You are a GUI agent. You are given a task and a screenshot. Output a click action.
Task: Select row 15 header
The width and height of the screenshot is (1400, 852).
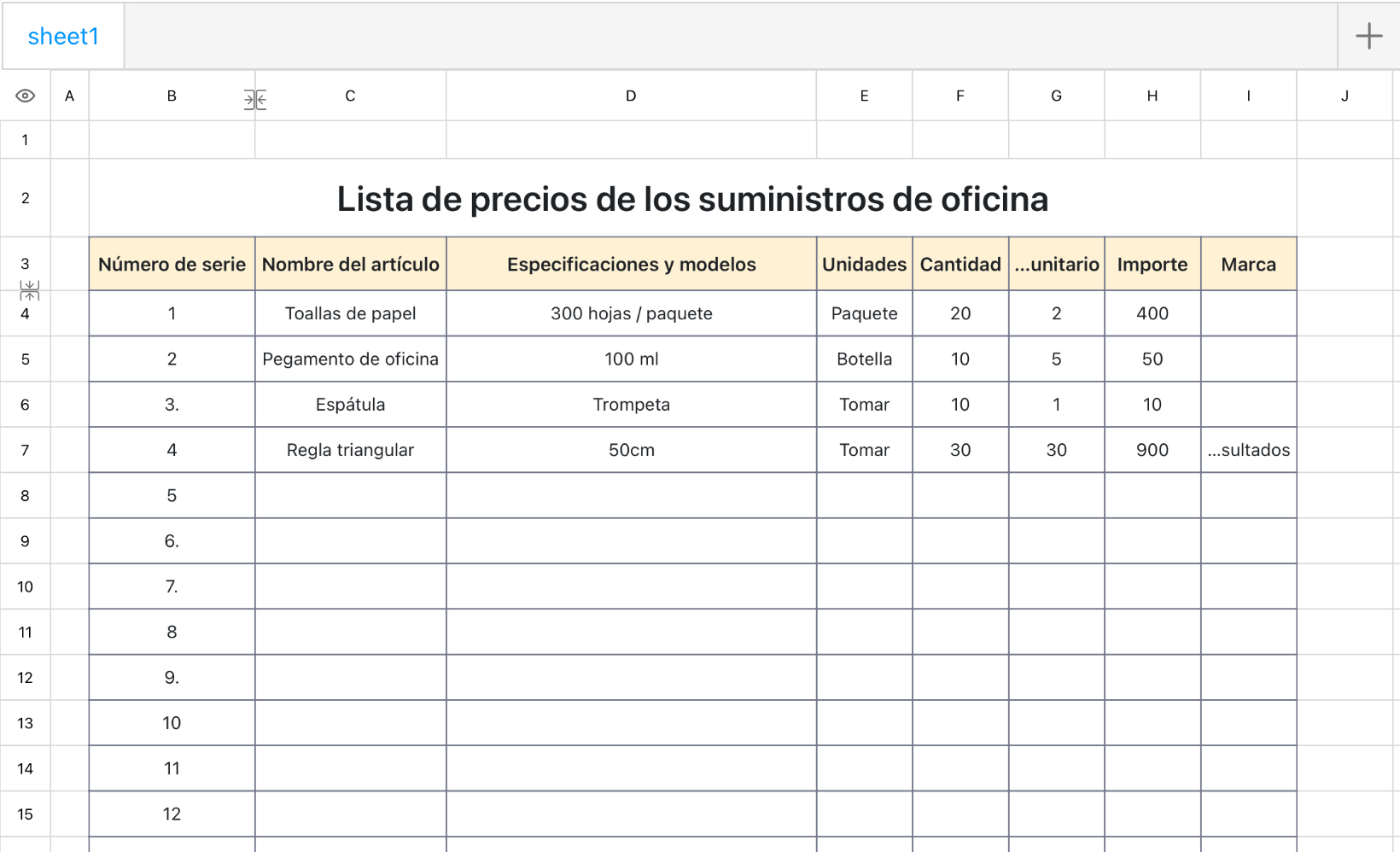pyautogui.click(x=26, y=814)
